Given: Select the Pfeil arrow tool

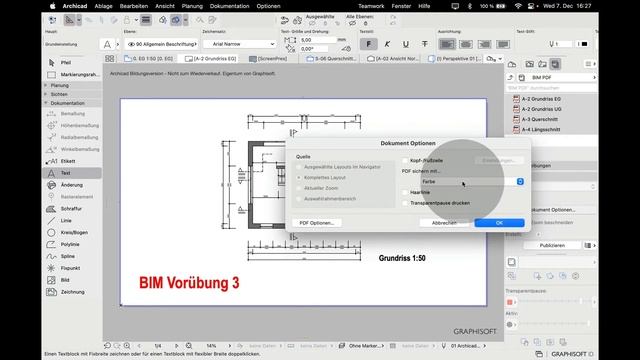Looking at the screenshot, I should pyautogui.click(x=72, y=62).
